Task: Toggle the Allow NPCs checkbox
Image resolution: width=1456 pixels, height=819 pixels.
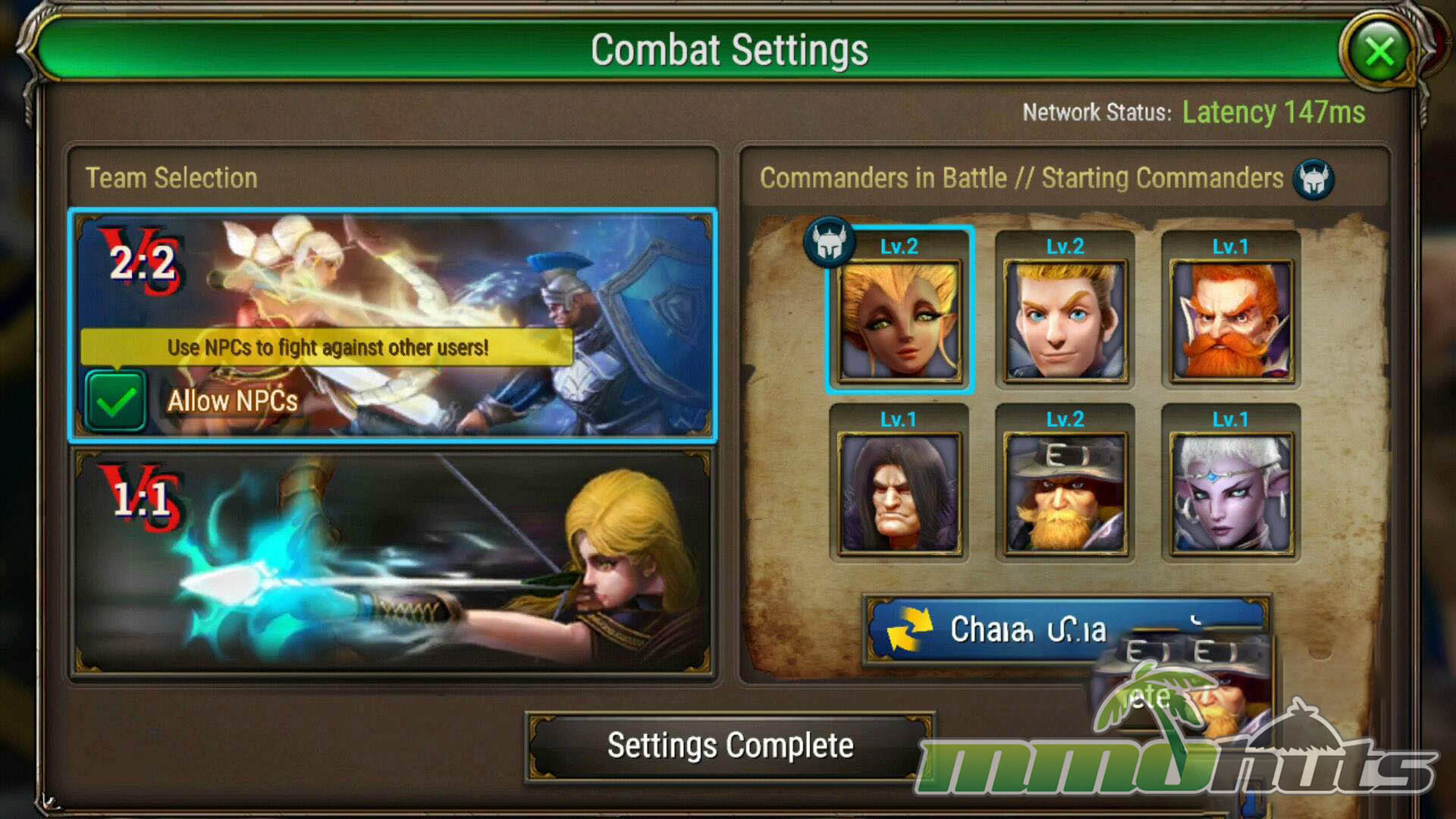Action: tap(115, 400)
